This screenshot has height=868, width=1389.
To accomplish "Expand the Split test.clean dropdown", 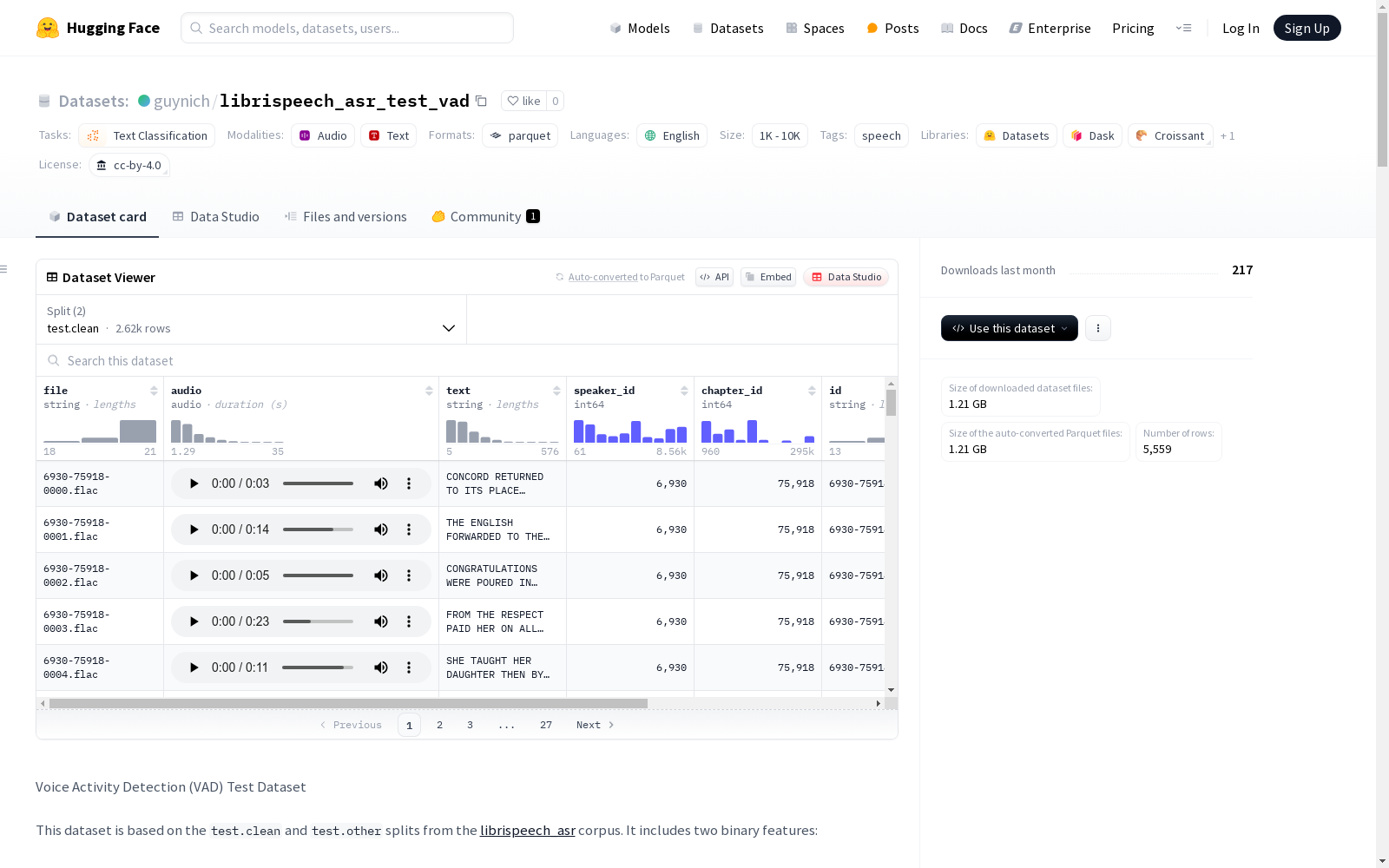I will 251,319.
